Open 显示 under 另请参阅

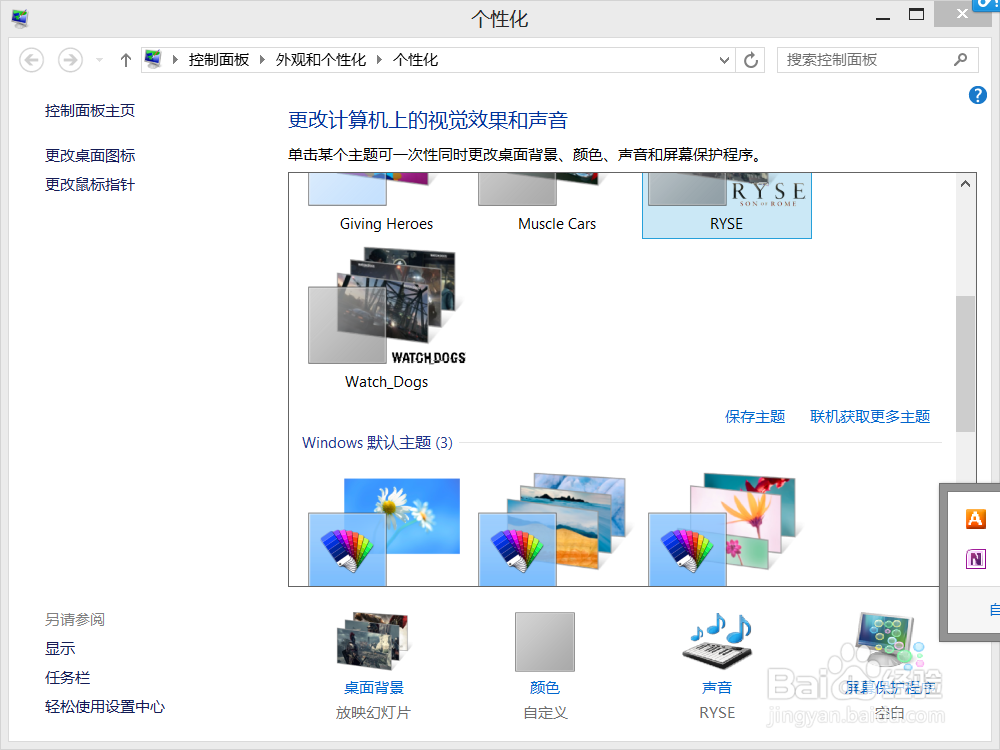(x=60, y=649)
